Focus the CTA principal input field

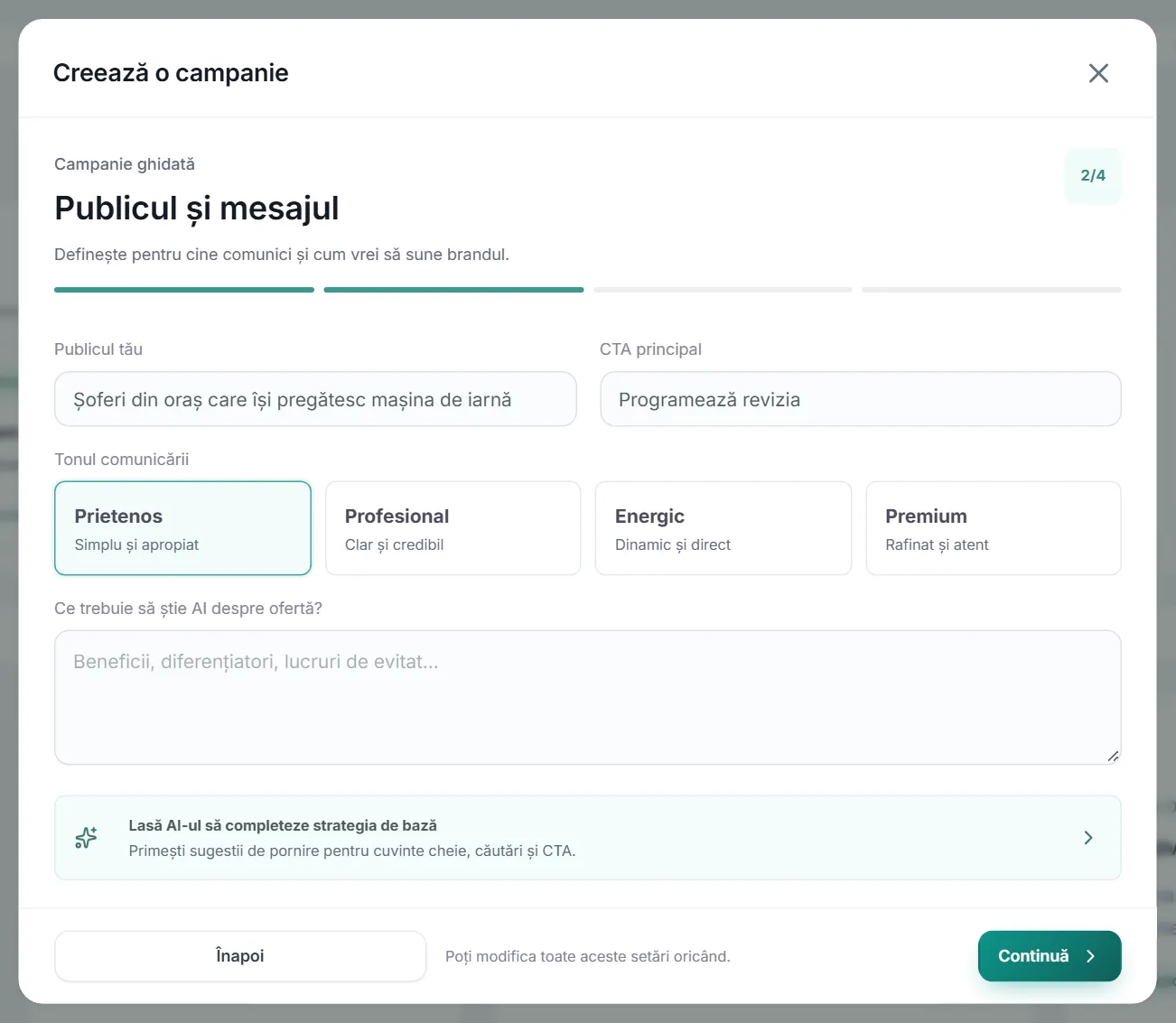(861, 399)
